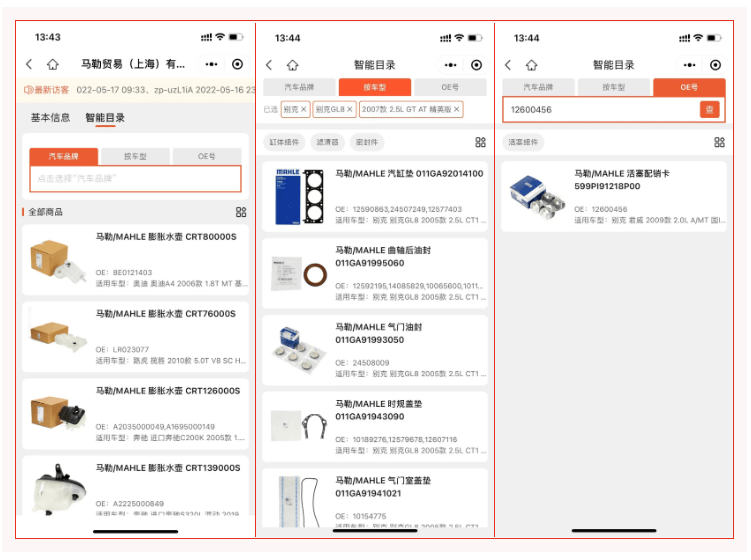
Task: Click OE: 24508009 text
Action: [x=362, y=363]
